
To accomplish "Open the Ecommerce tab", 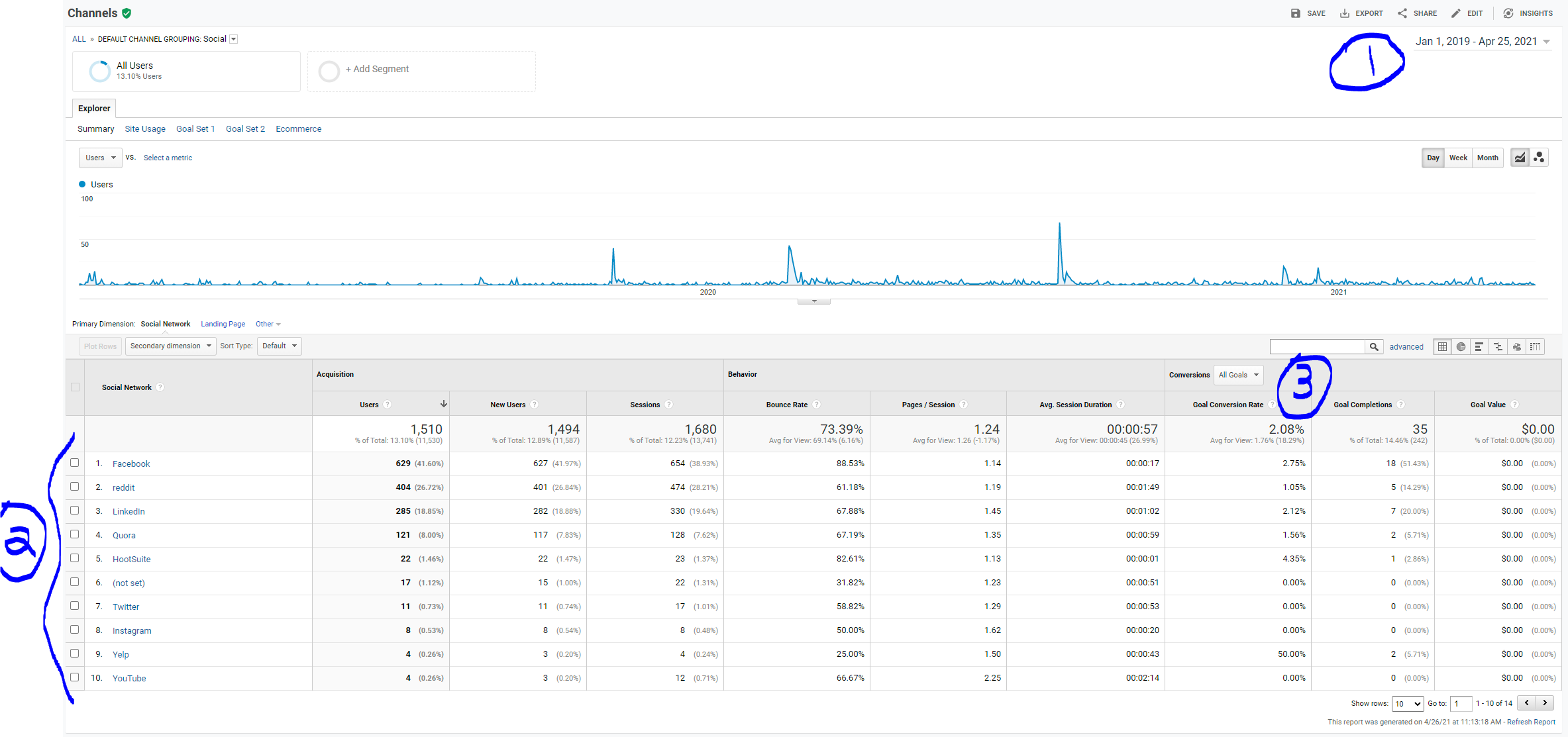I will tap(298, 129).
